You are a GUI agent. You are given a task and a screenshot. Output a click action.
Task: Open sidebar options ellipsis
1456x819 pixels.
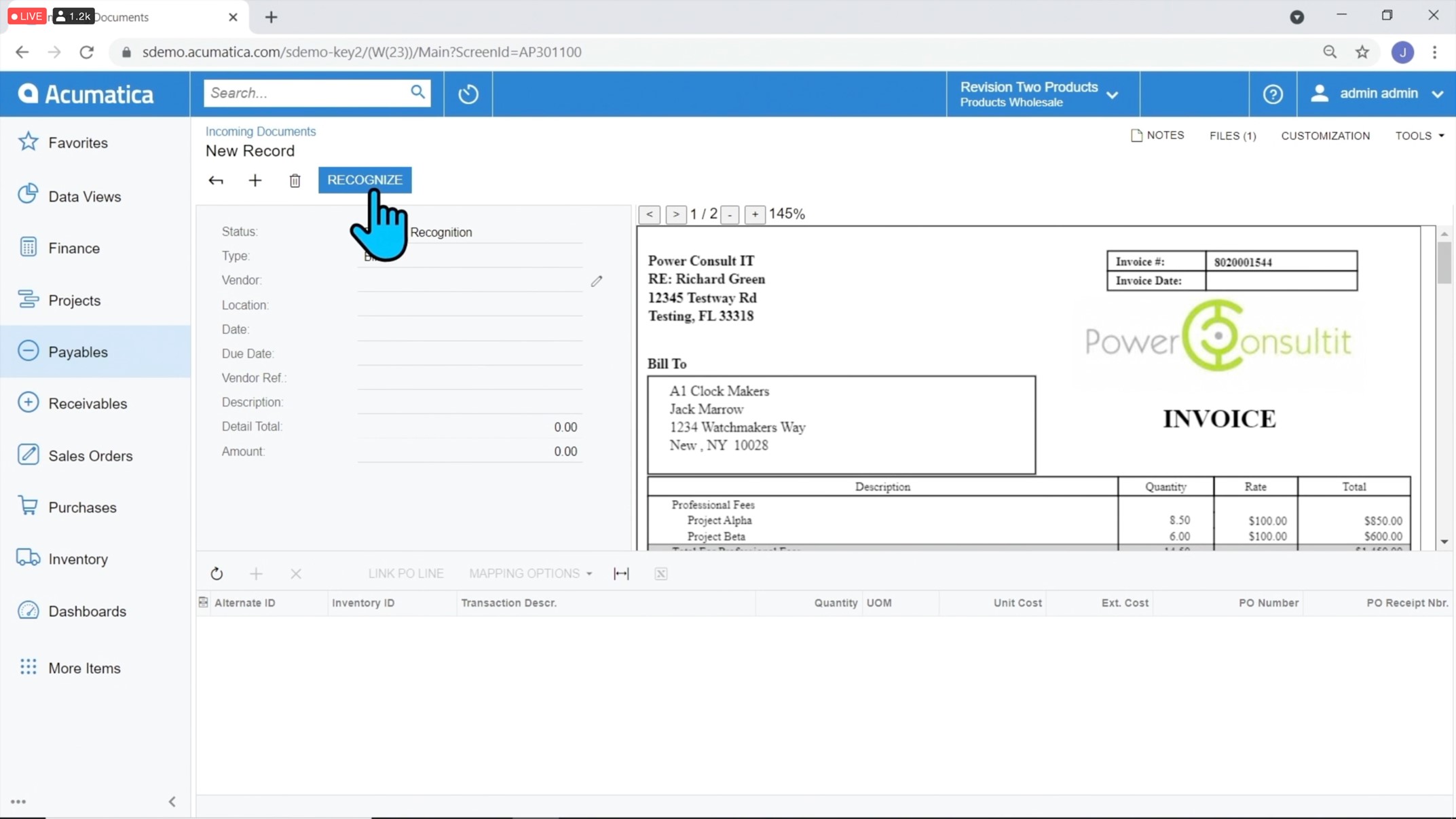18,801
